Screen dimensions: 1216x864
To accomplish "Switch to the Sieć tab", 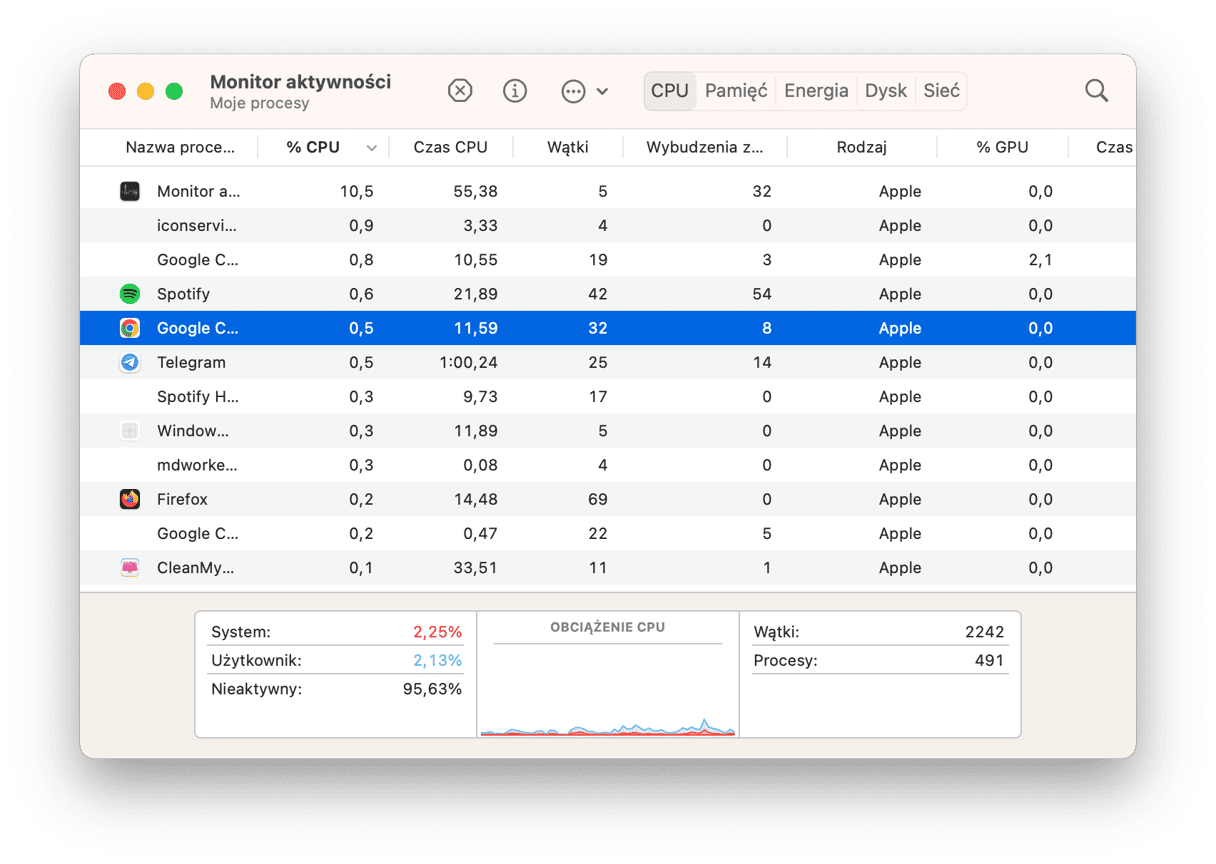I will pos(941,91).
